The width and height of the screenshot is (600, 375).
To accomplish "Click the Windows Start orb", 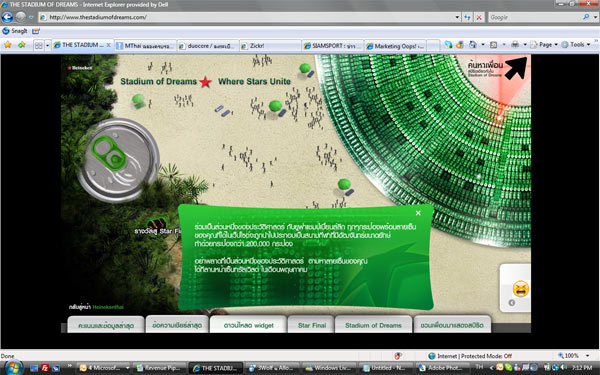I will point(14,368).
